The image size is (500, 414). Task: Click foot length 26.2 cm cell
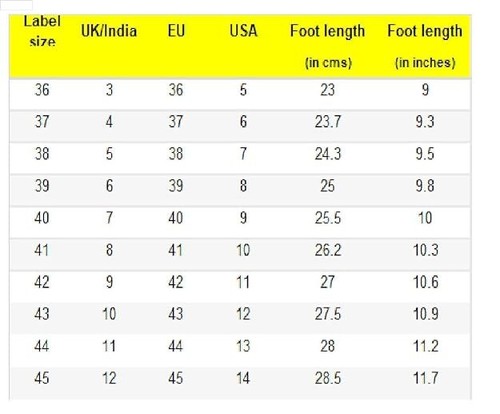coord(328,250)
